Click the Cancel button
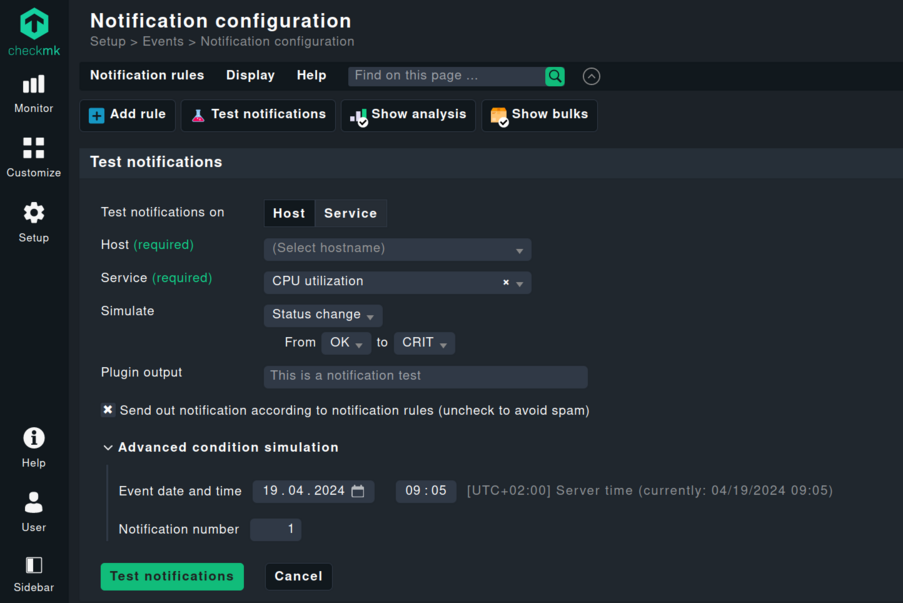This screenshot has height=603, width=903. [x=298, y=576]
